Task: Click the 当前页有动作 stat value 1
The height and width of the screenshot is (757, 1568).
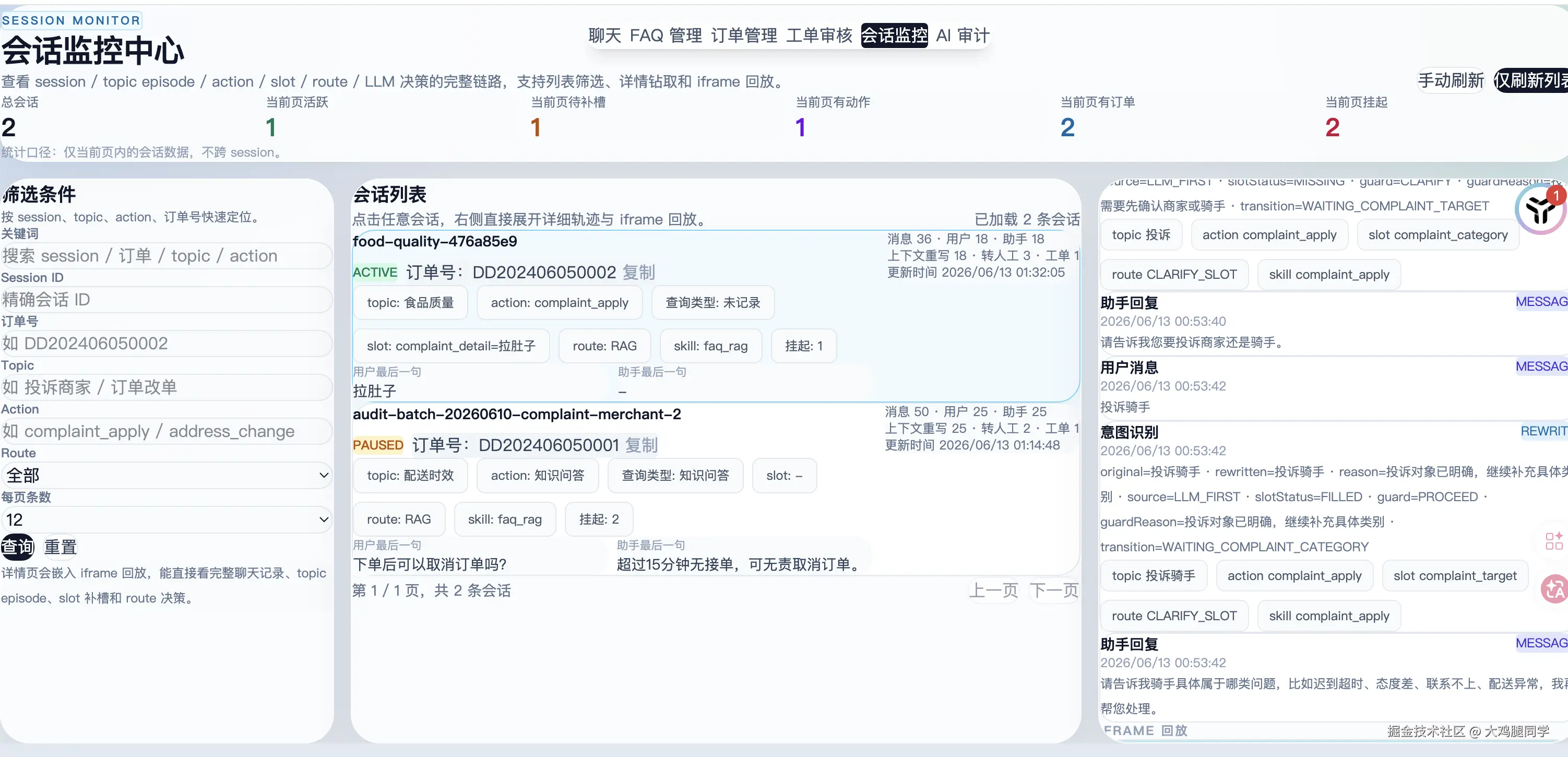Action: click(x=800, y=127)
